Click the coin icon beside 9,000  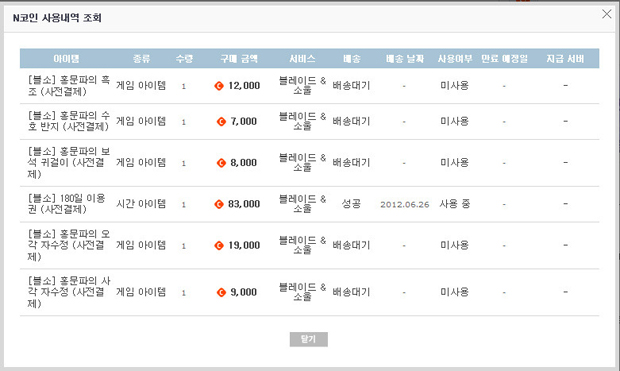coord(221,292)
